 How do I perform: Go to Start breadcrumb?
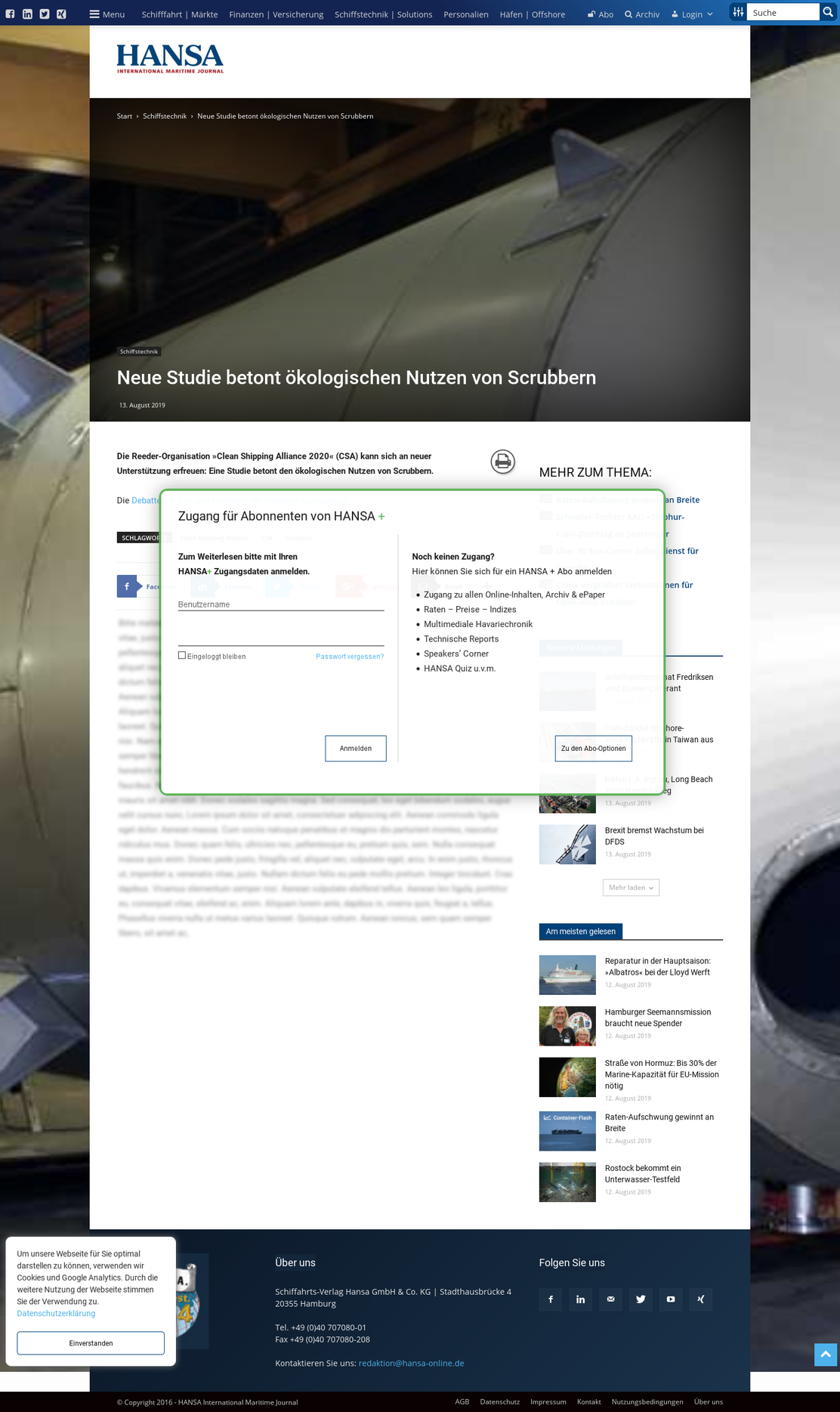(125, 116)
